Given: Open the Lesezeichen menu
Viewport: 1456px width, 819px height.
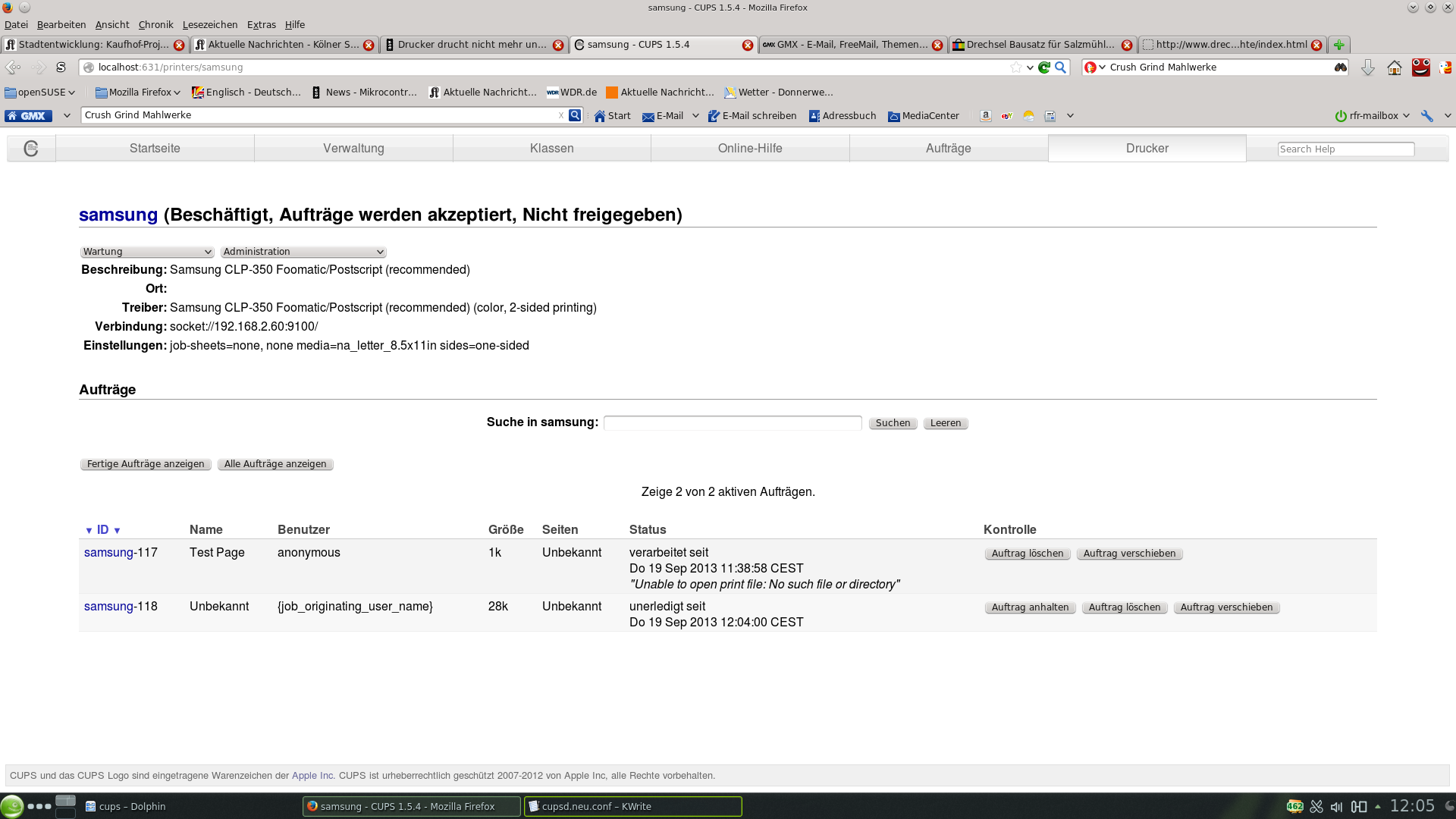Looking at the screenshot, I should pyautogui.click(x=210, y=25).
